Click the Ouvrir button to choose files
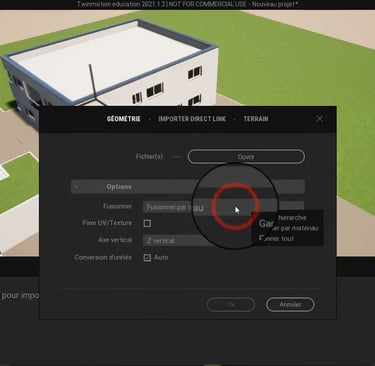The height and width of the screenshot is (366, 375). coord(246,157)
